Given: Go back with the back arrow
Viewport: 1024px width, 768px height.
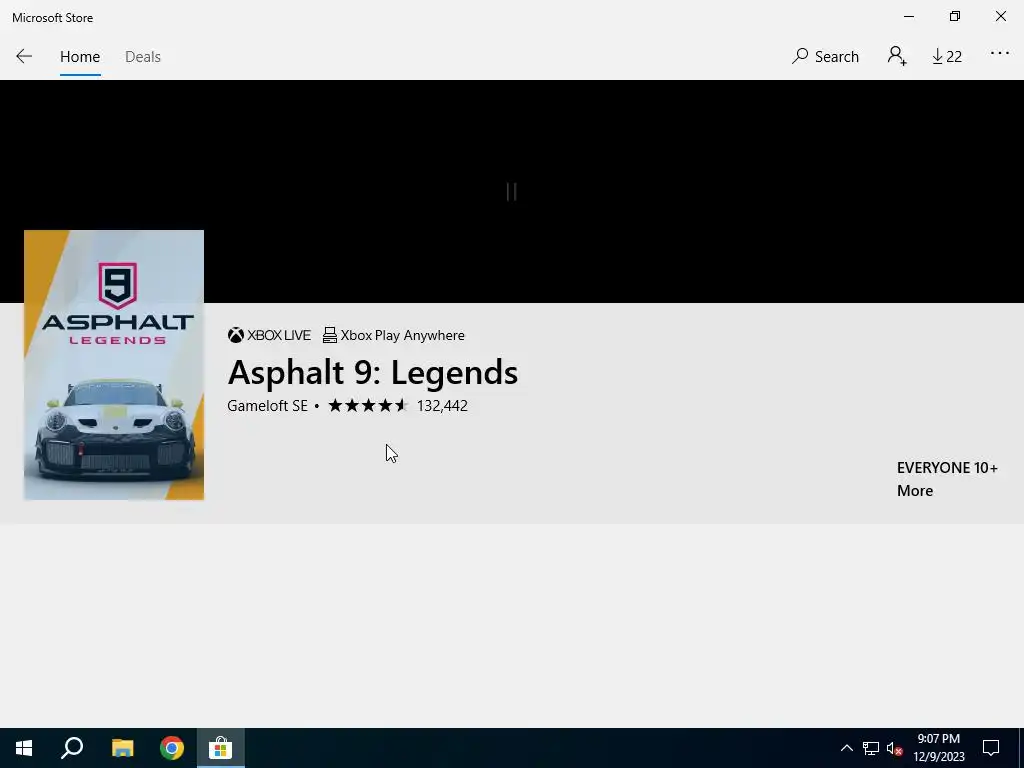Looking at the screenshot, I should click(24, 56).
